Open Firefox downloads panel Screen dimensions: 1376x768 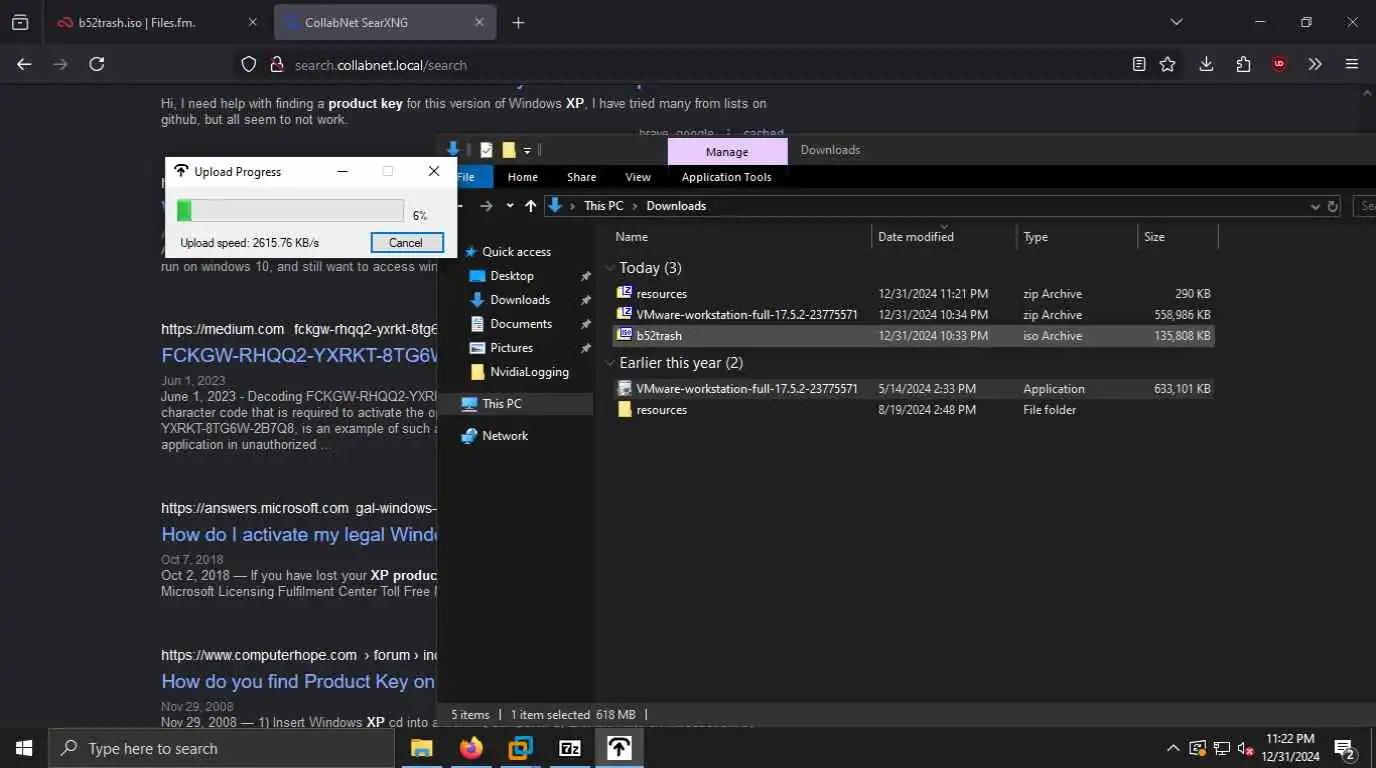coord(1206,64)
